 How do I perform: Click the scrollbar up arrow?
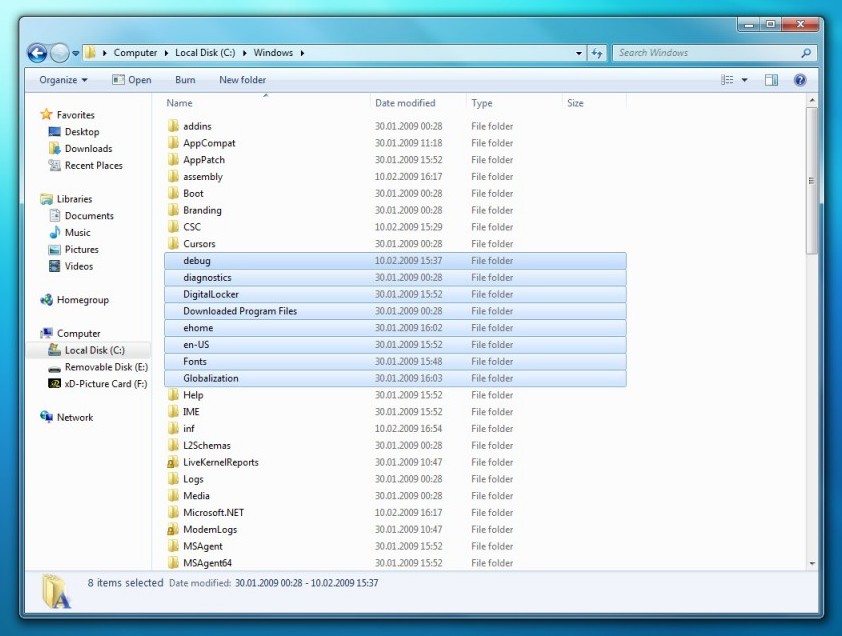tap(812, 100)
